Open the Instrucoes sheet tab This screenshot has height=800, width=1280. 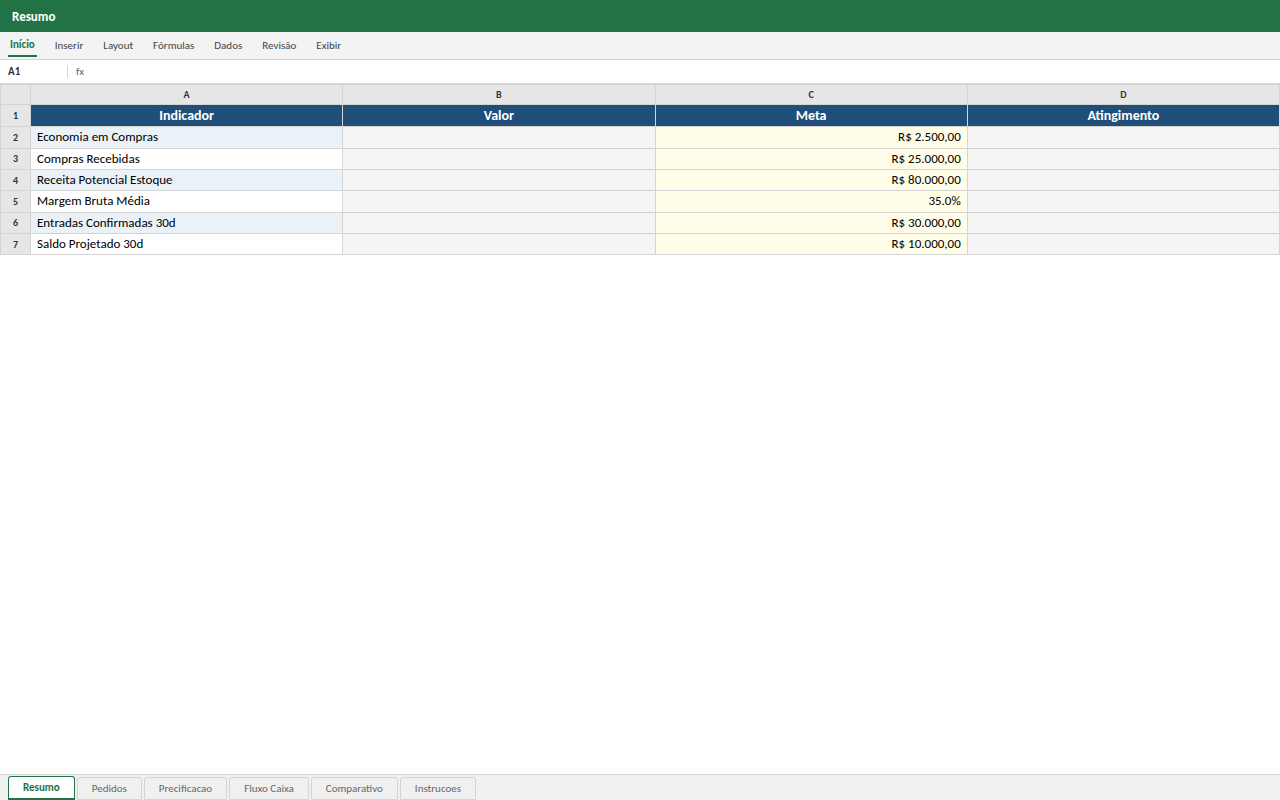point(438,788)
